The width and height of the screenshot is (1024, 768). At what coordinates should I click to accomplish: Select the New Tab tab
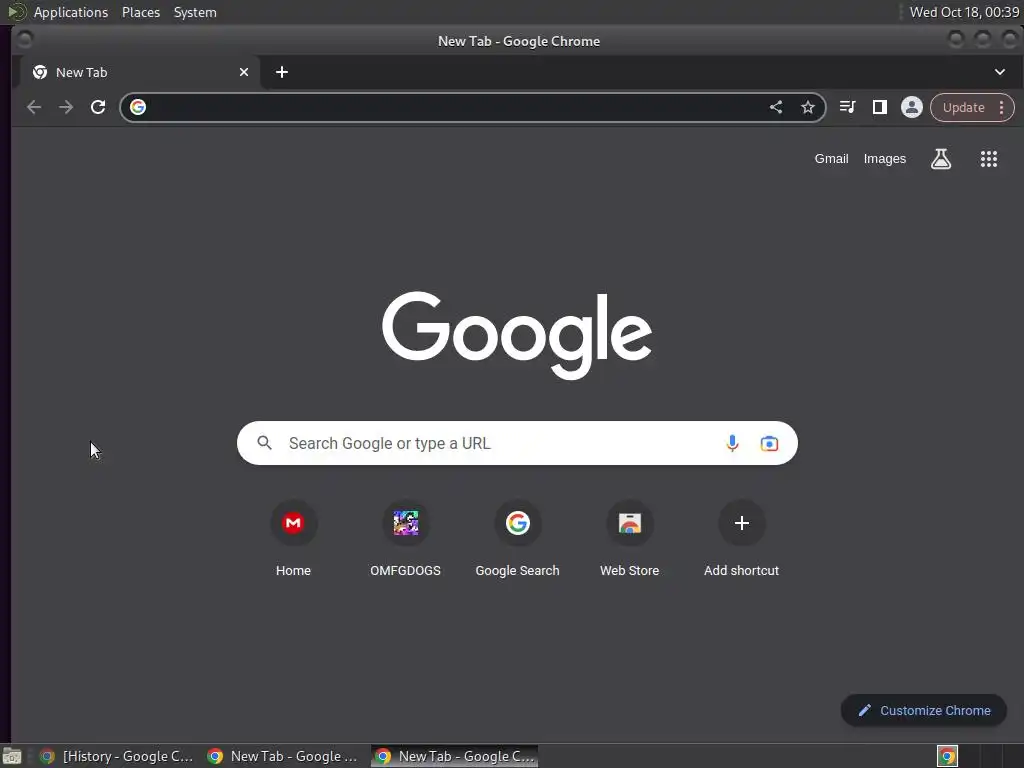140,72
